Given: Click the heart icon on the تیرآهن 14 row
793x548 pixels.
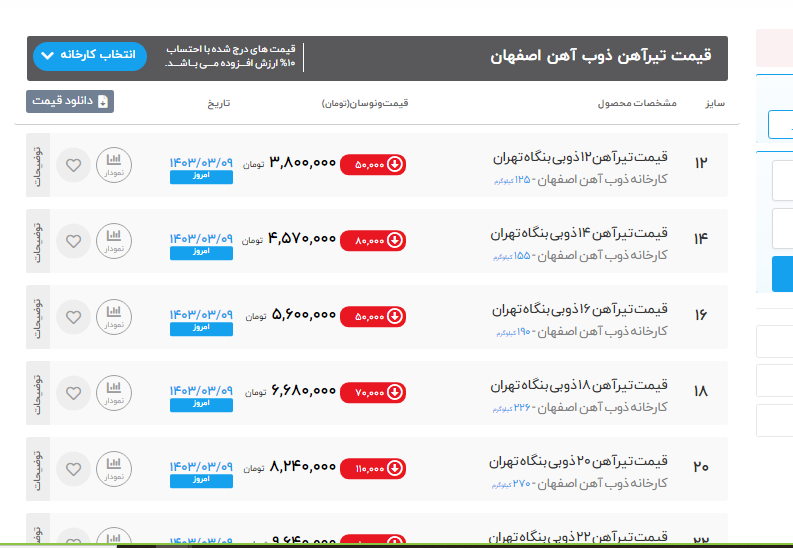Looking at the screenshot, I should [73, 241].
